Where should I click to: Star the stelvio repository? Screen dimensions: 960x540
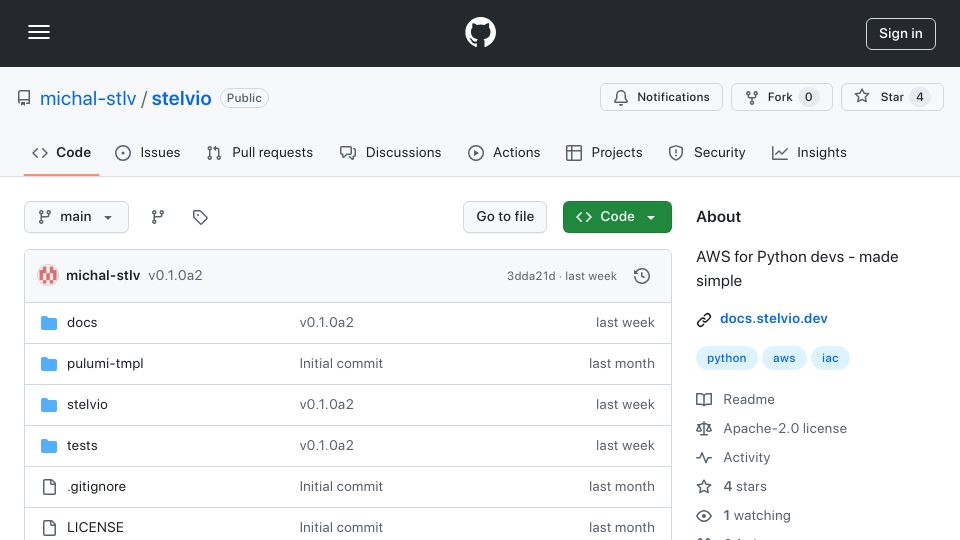(x=892, y=97)
